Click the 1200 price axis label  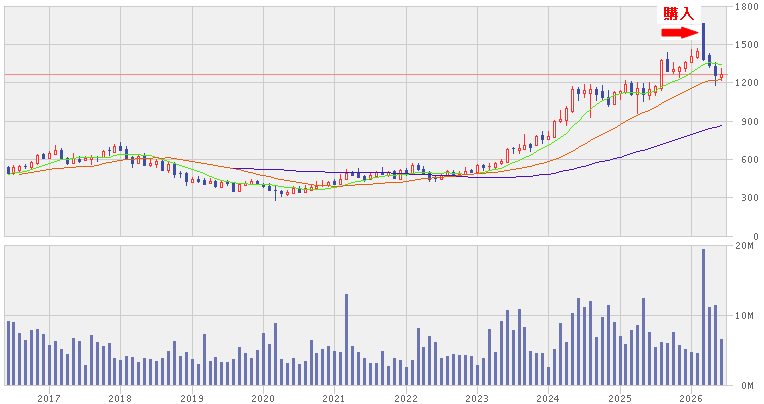[x=748, y=83]
